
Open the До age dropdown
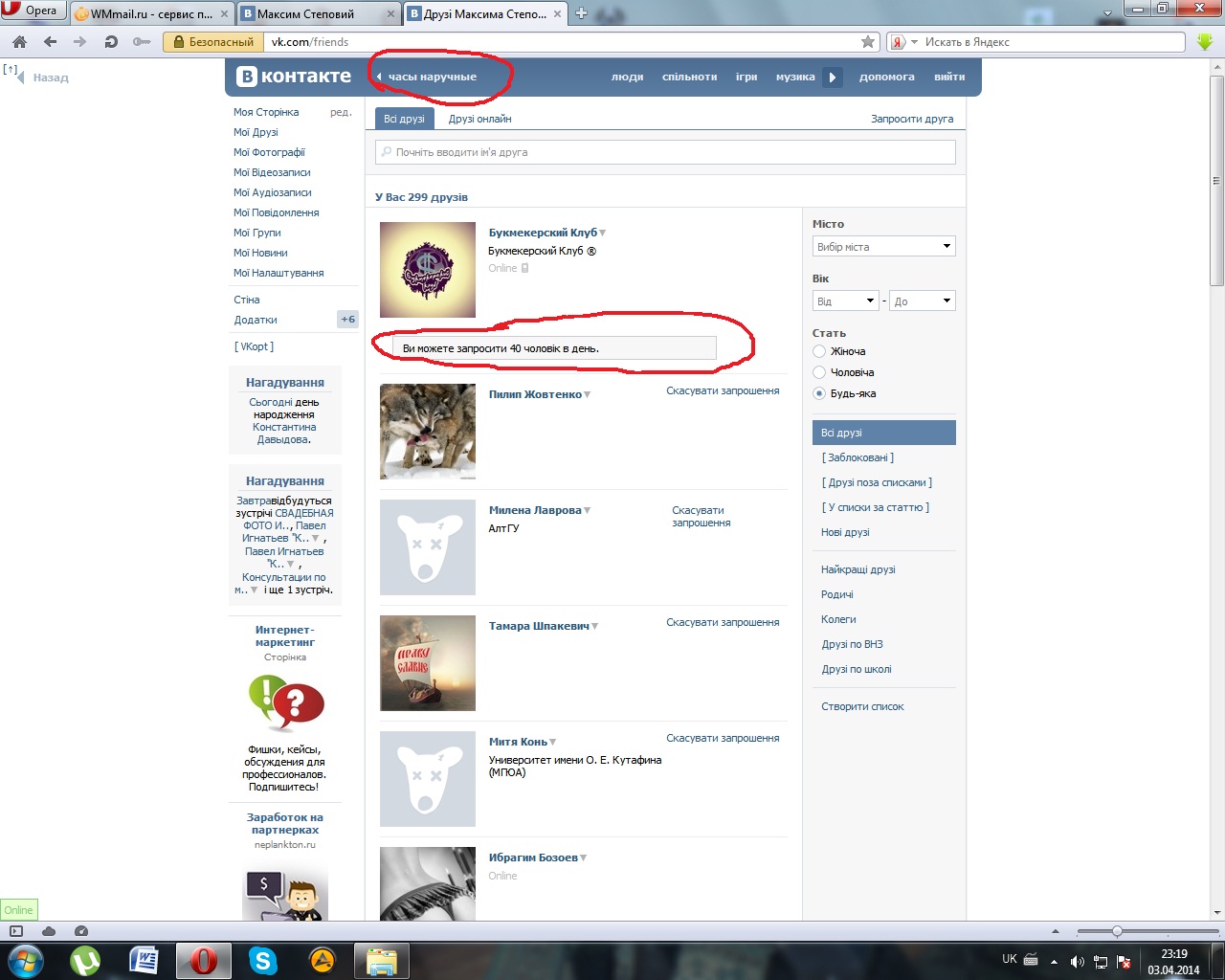click(923, 301)
